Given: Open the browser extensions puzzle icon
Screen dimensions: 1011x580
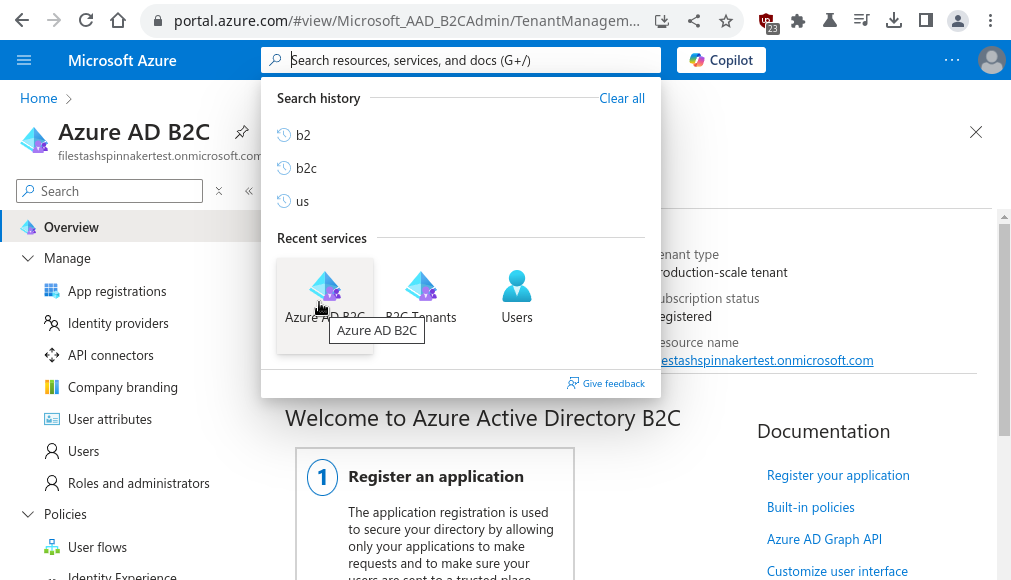Looking at the screenshot, I should (x=798, y=21).
